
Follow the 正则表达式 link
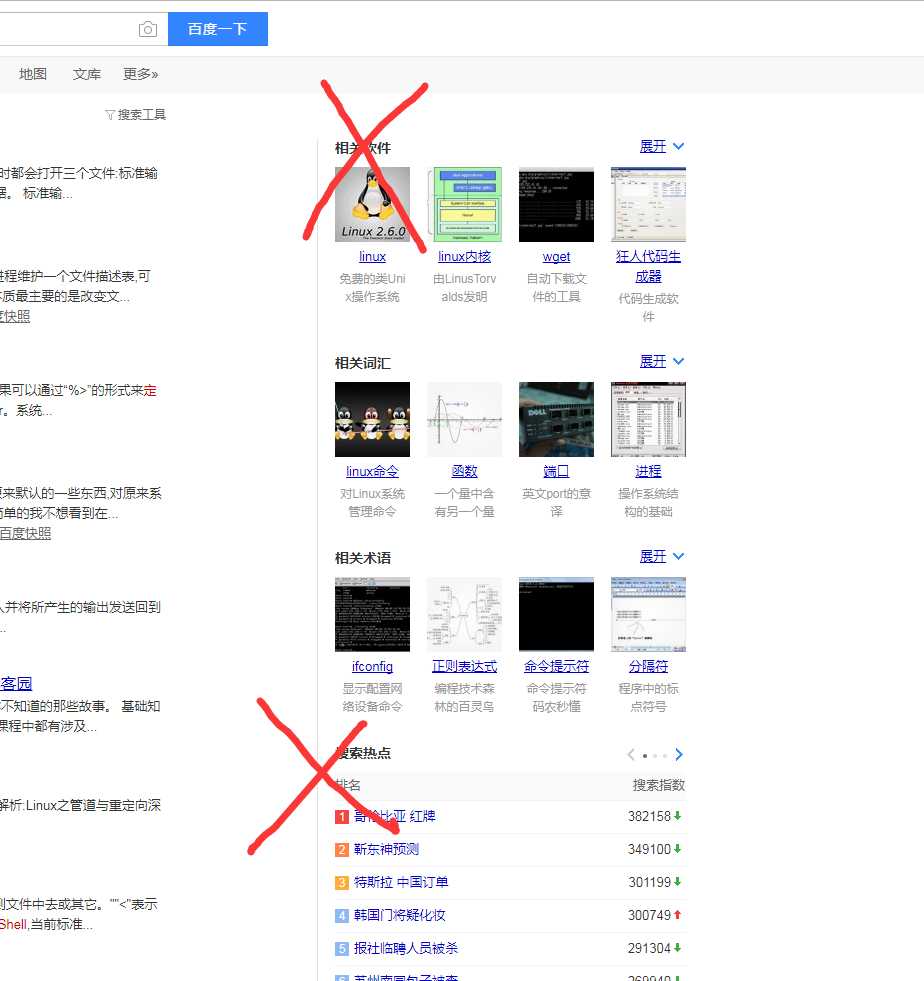464,666
